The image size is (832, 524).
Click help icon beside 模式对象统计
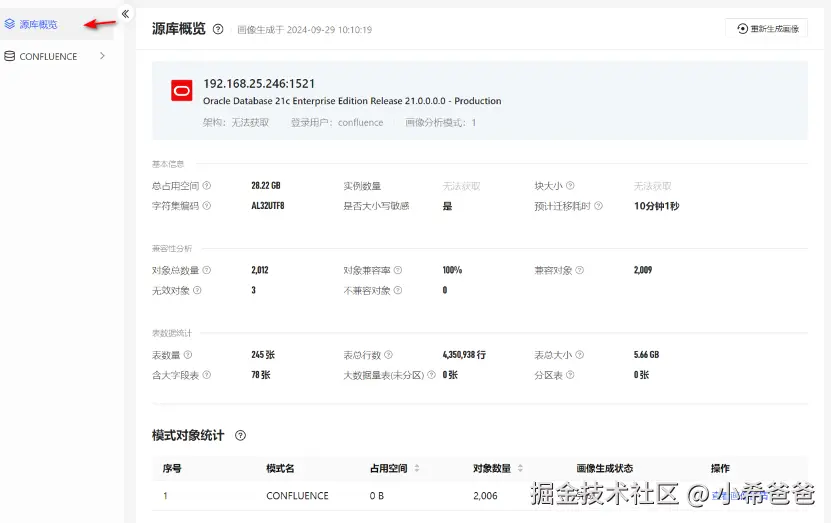[x=240, y=435]
